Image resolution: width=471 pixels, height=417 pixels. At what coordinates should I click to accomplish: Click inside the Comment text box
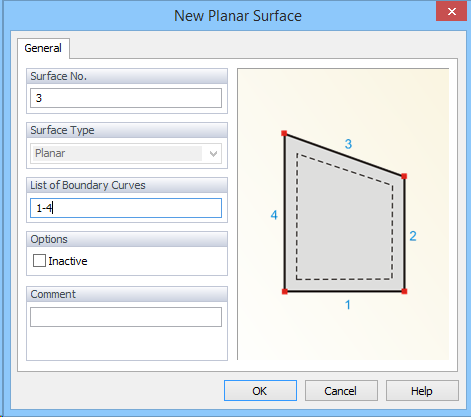click(x=126, y=317)
